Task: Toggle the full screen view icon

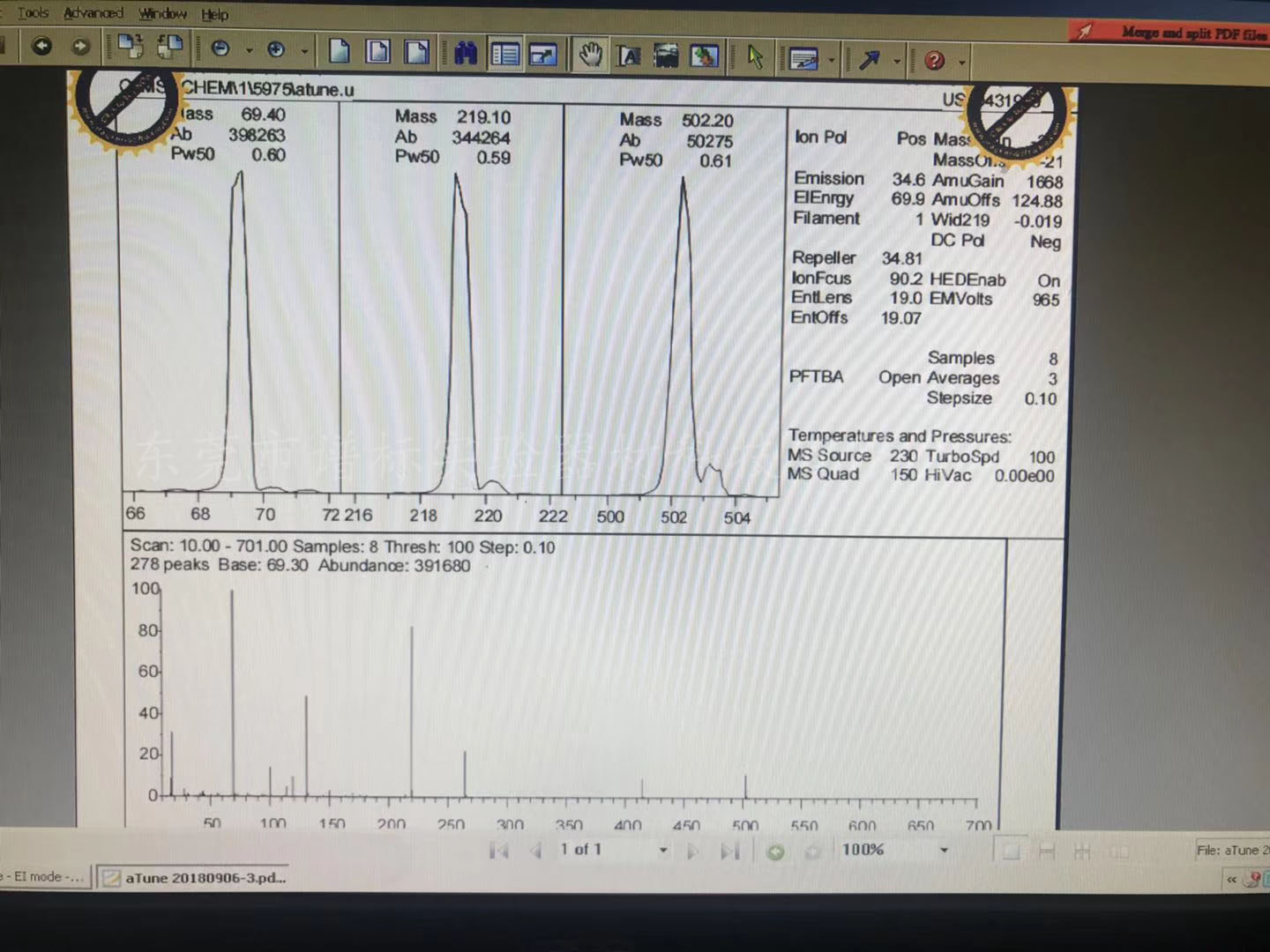Action: 542,56
